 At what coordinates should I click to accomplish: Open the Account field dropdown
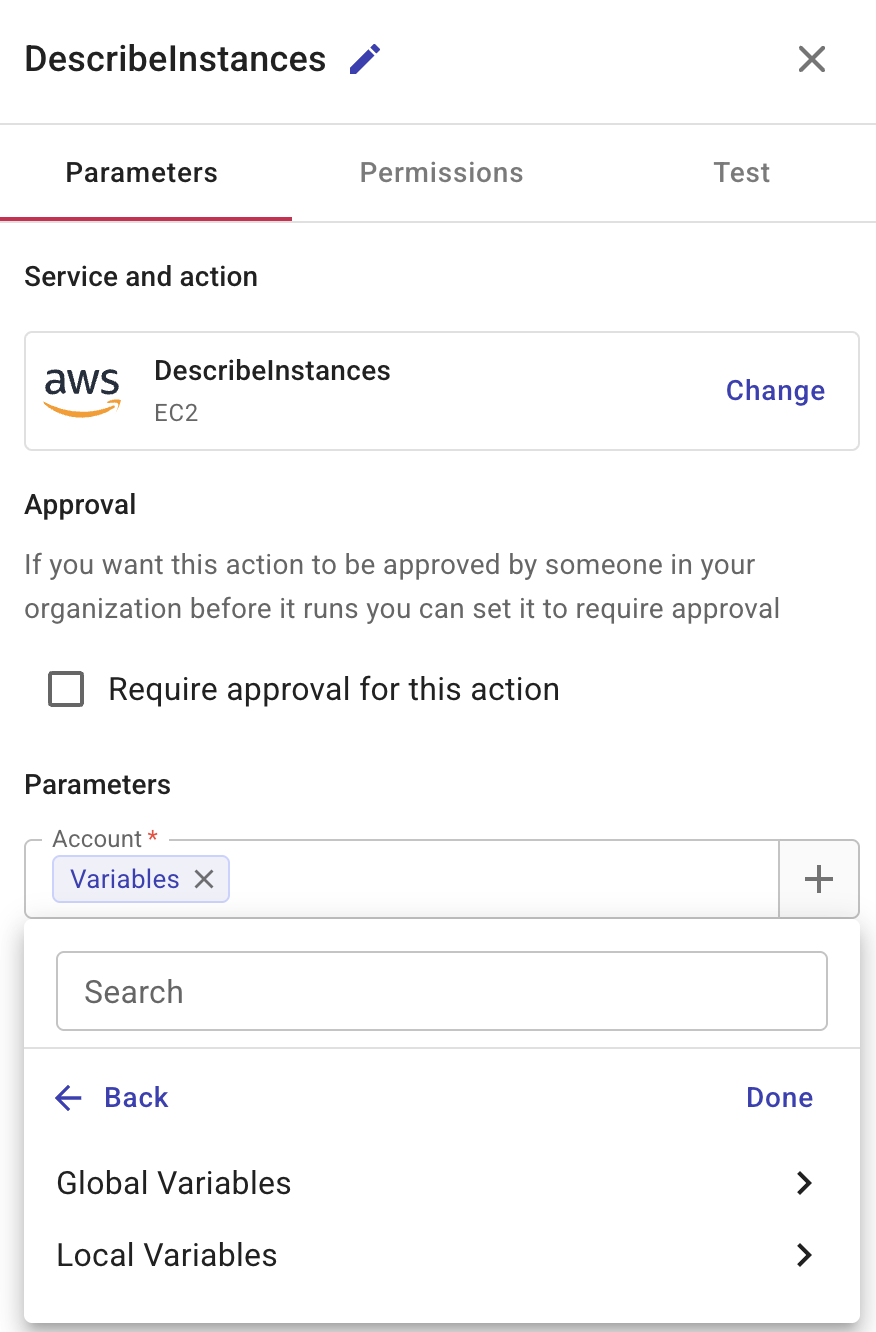click(500, 879)
